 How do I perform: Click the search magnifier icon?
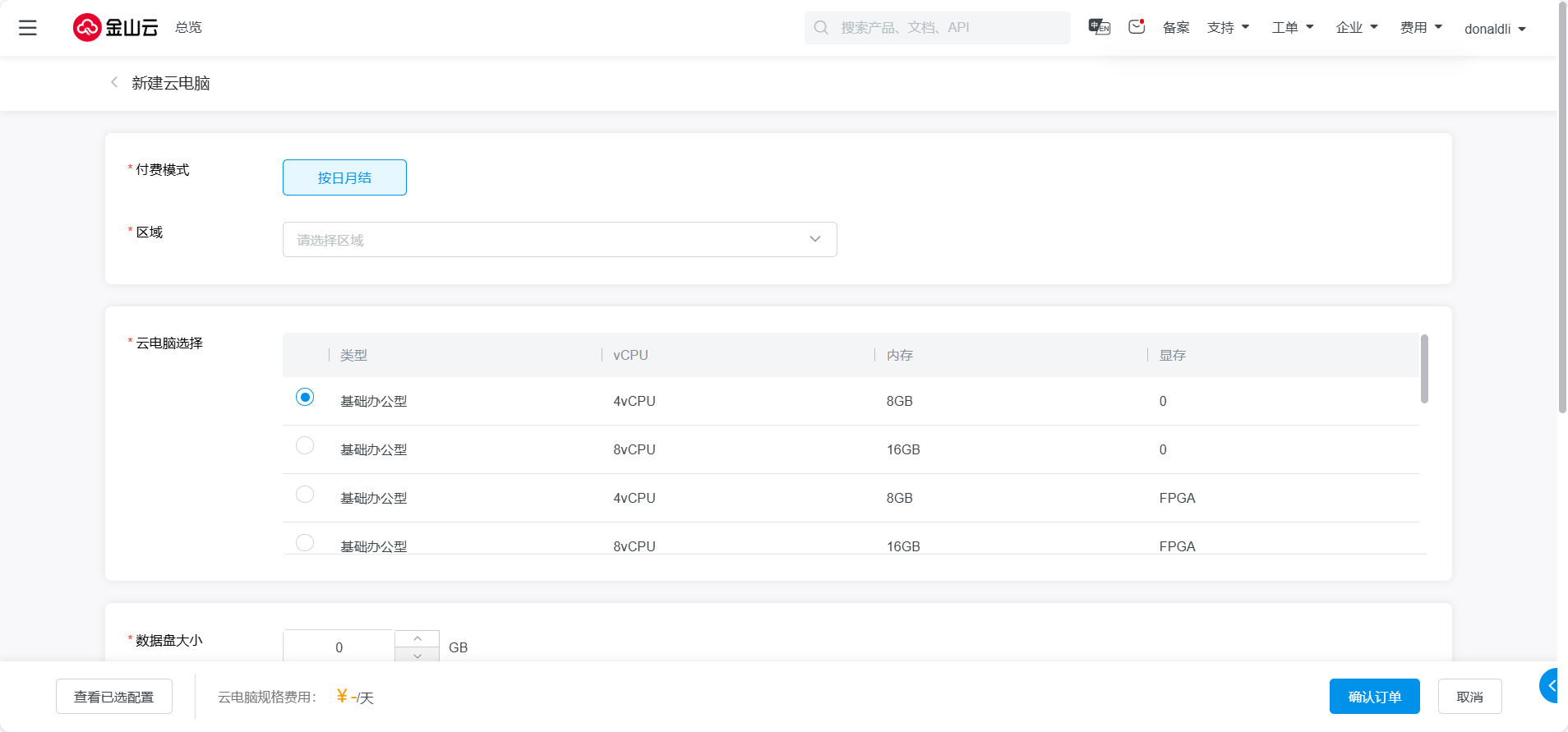(821, 28)
